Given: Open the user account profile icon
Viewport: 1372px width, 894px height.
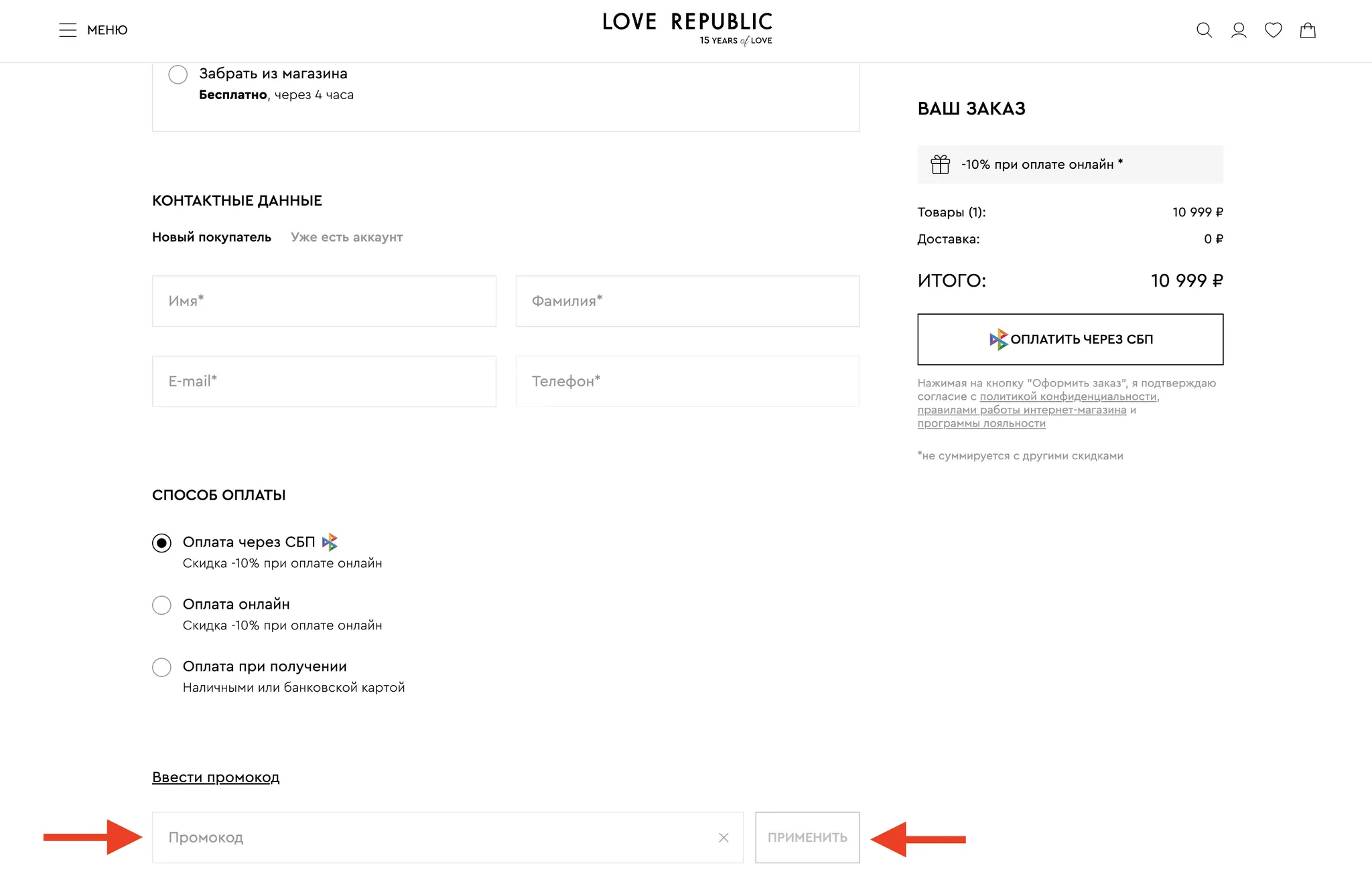Looking at the screenshot, I should click(x=1239, y=30).
